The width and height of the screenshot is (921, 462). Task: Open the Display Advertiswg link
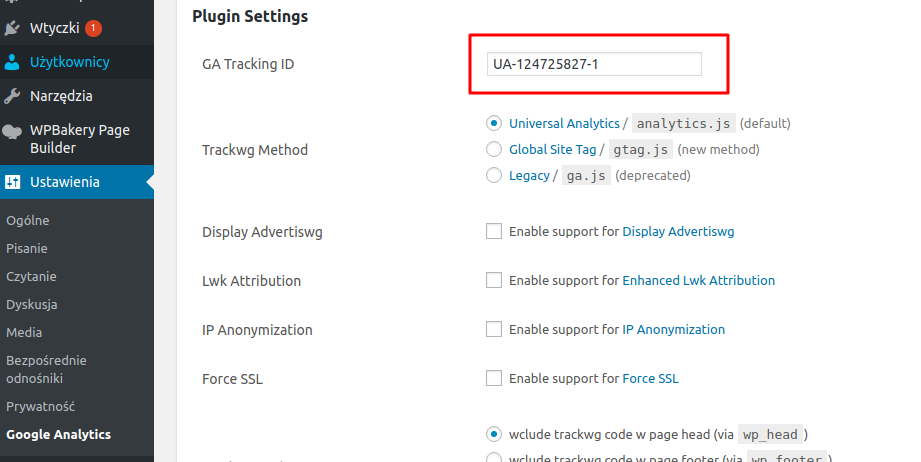coord(678,231)
